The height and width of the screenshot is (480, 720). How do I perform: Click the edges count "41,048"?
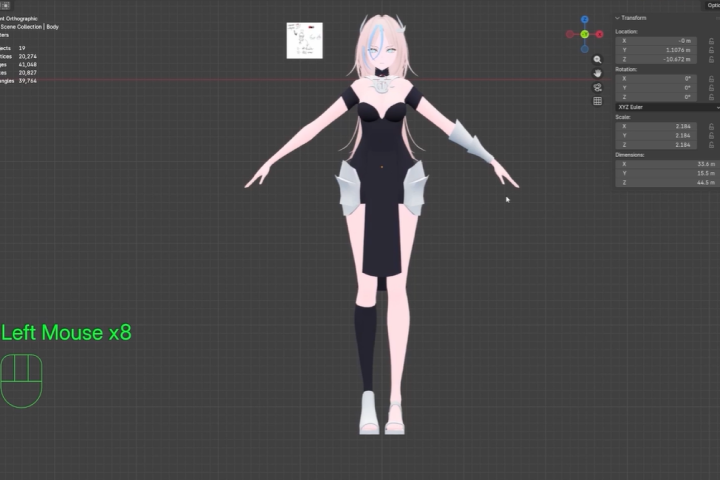click(x=28, y=65)
